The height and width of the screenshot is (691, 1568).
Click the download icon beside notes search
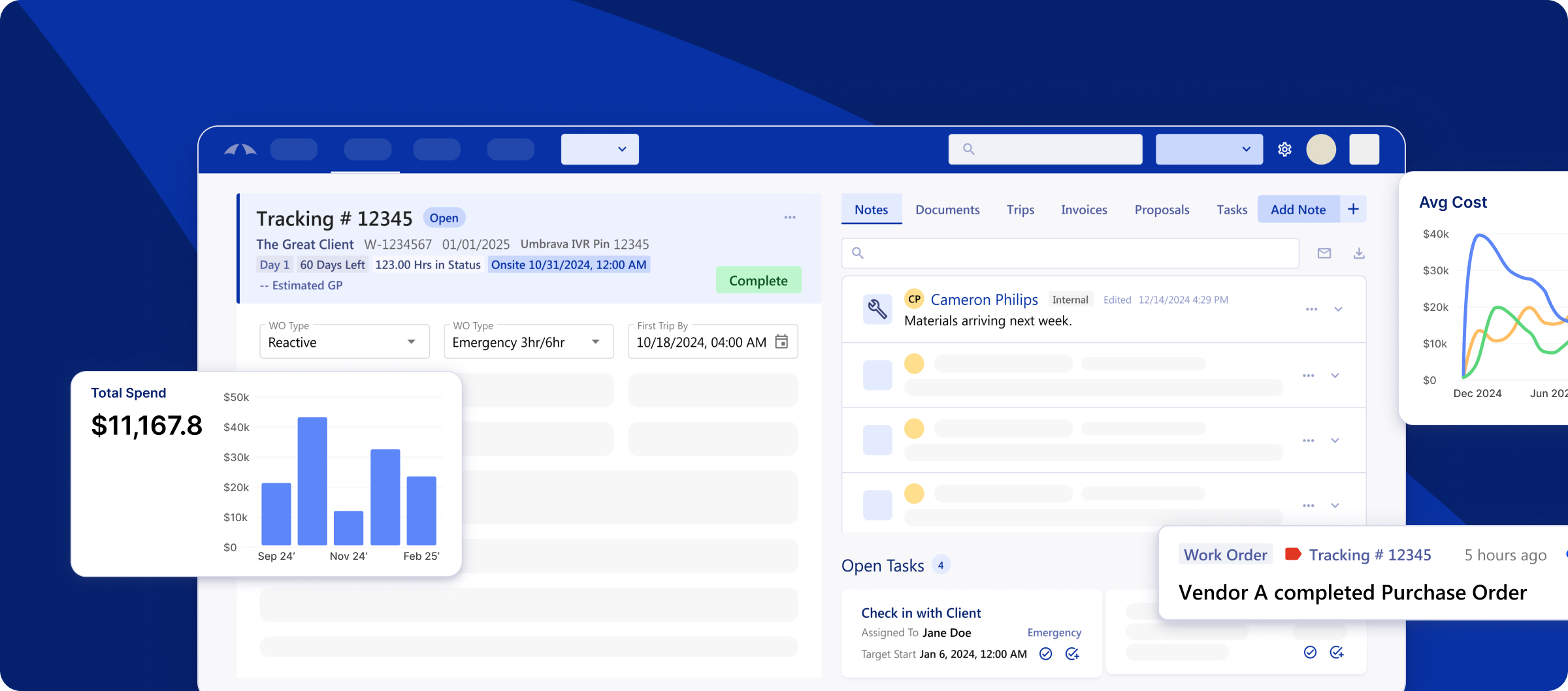pos(1359,253)
